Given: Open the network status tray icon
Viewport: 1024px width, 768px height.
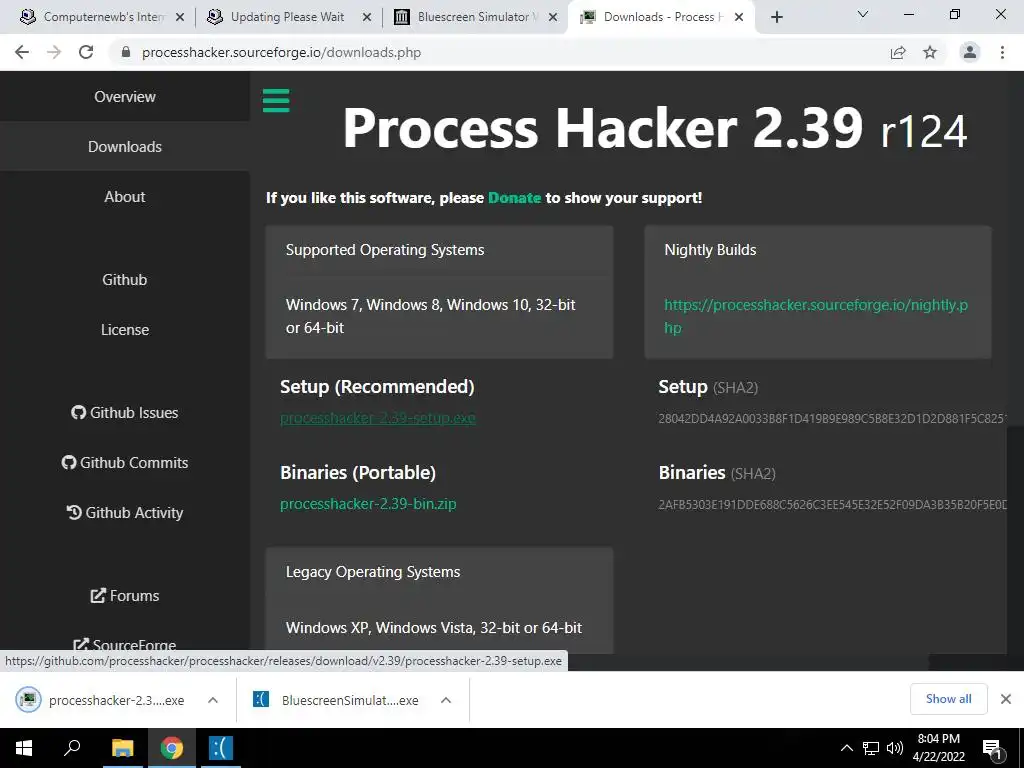Looking at the screenshot, I should pyautogui.click(x=871, y=748).
